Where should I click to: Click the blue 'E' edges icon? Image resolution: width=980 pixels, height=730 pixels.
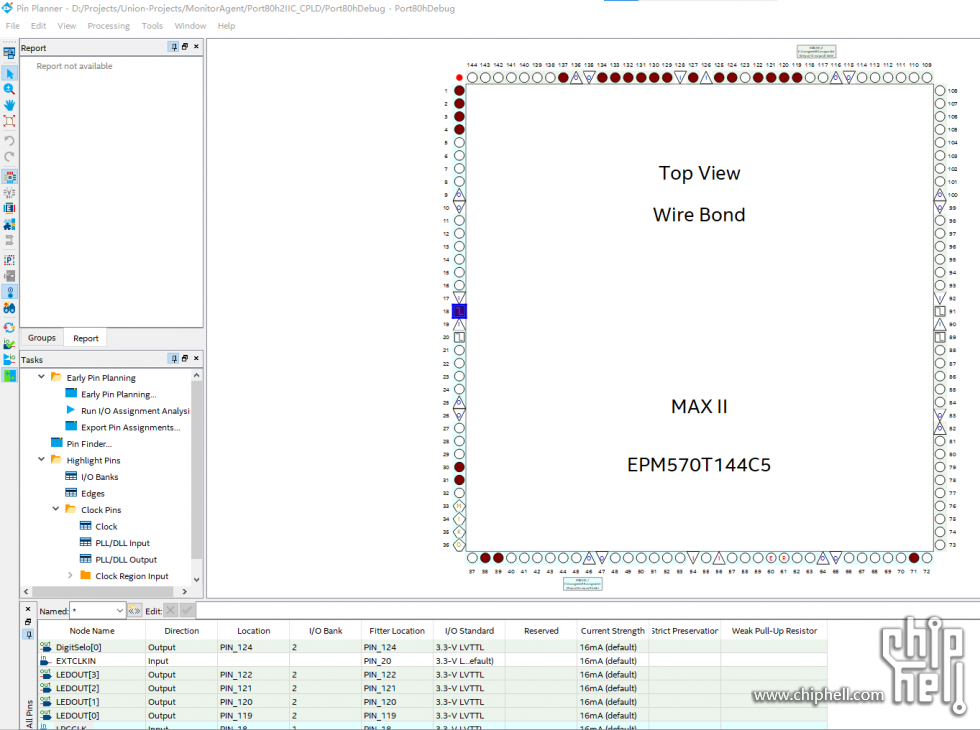click(x=9, y=208)
